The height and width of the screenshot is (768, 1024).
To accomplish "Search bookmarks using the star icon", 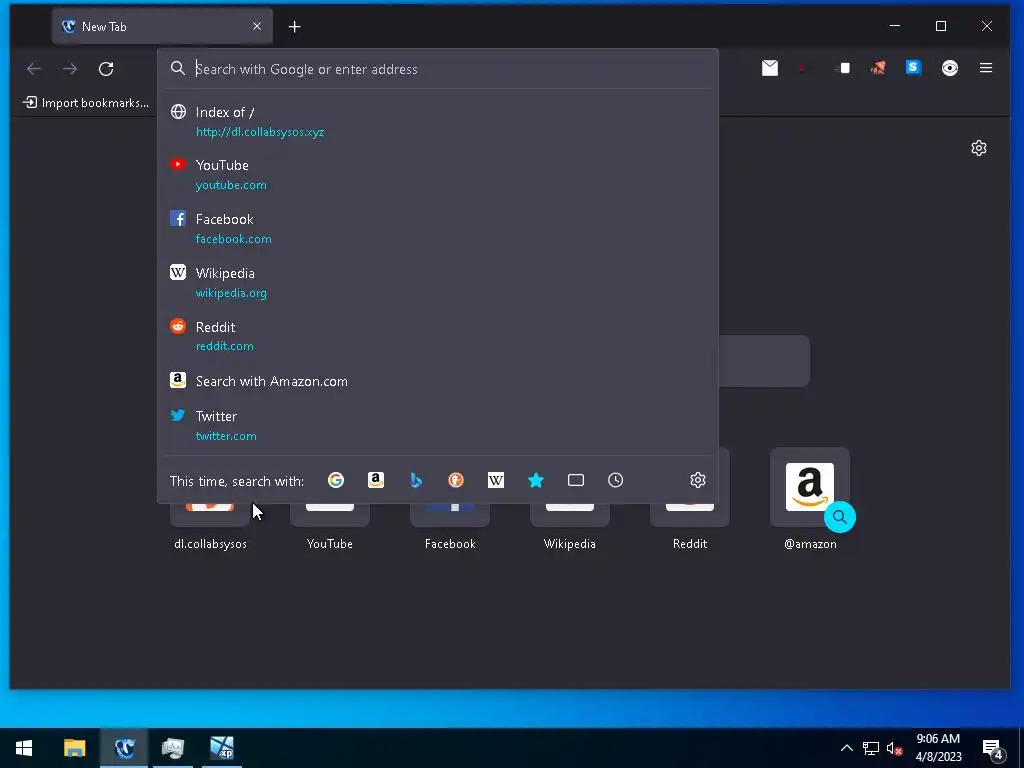I will tap(536, 480).
